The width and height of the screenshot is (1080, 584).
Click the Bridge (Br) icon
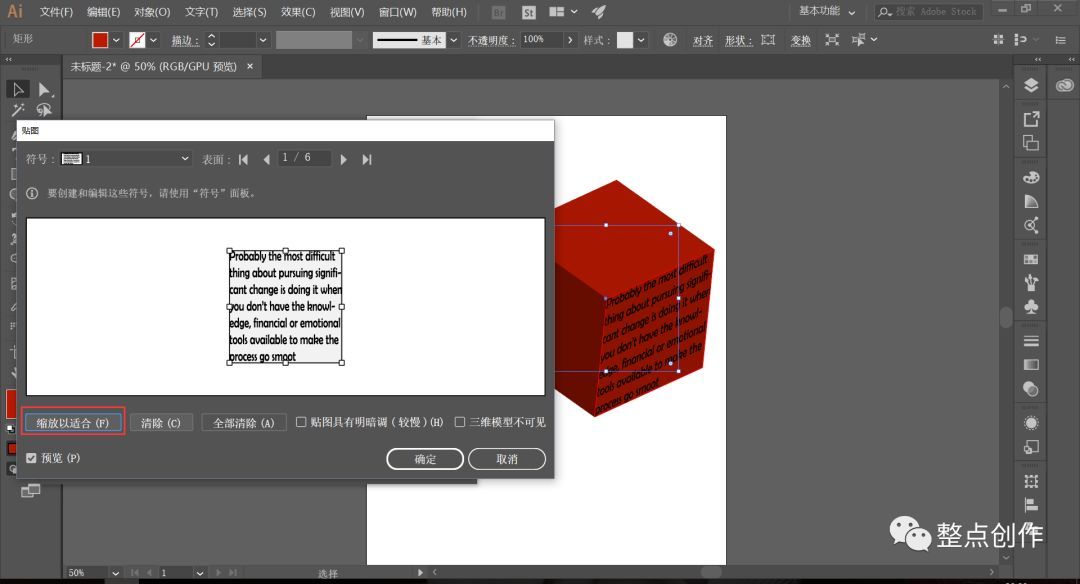click(499, 12)
